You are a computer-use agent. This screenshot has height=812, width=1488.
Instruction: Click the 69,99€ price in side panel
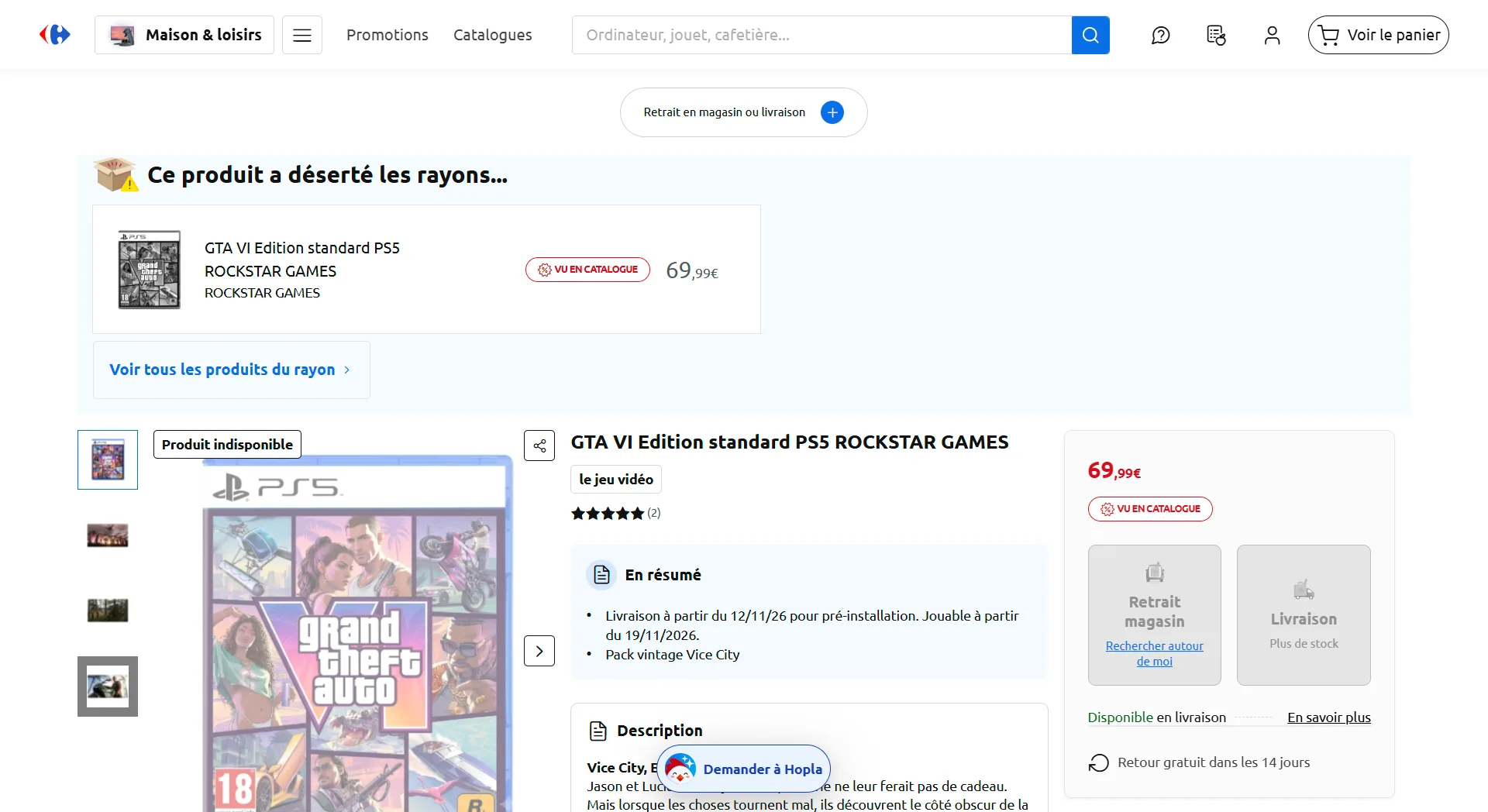tap(1114, 470)
